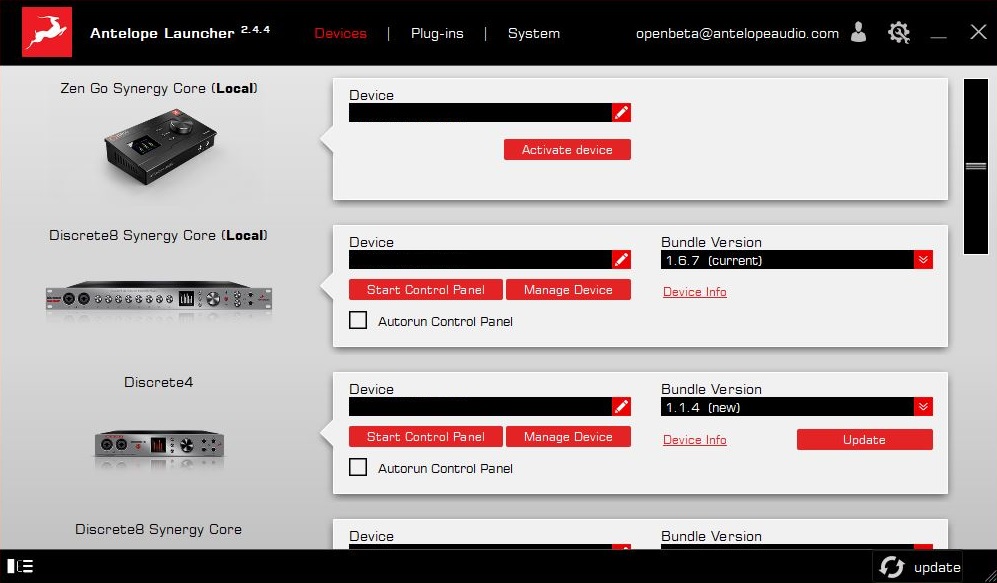The image size is (997, 583).
Task: Click bottom Discrete8 Synergy Core title
Action: pos(158,530)
